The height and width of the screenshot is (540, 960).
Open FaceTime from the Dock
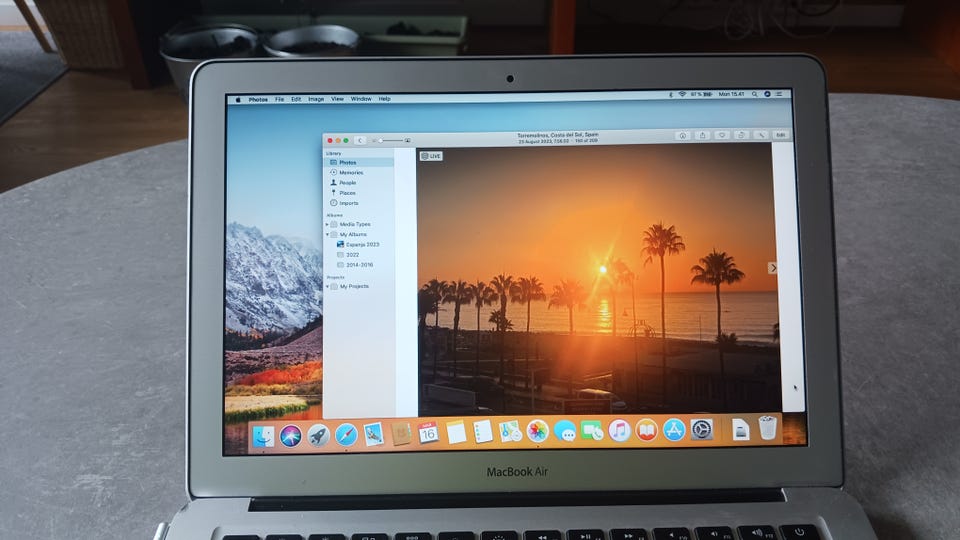point(592,430)
